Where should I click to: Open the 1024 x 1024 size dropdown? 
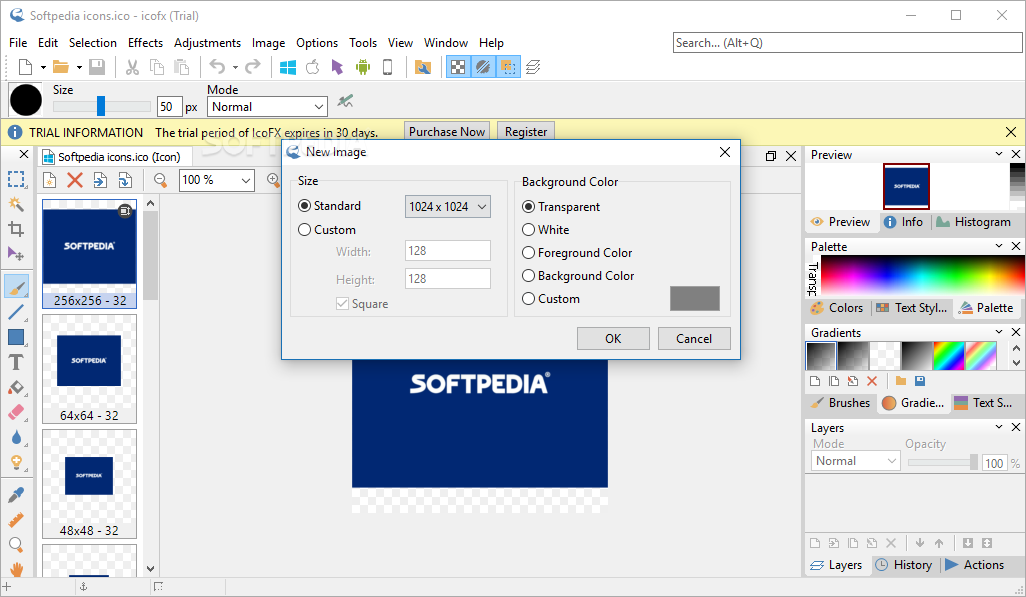[448, 207]
